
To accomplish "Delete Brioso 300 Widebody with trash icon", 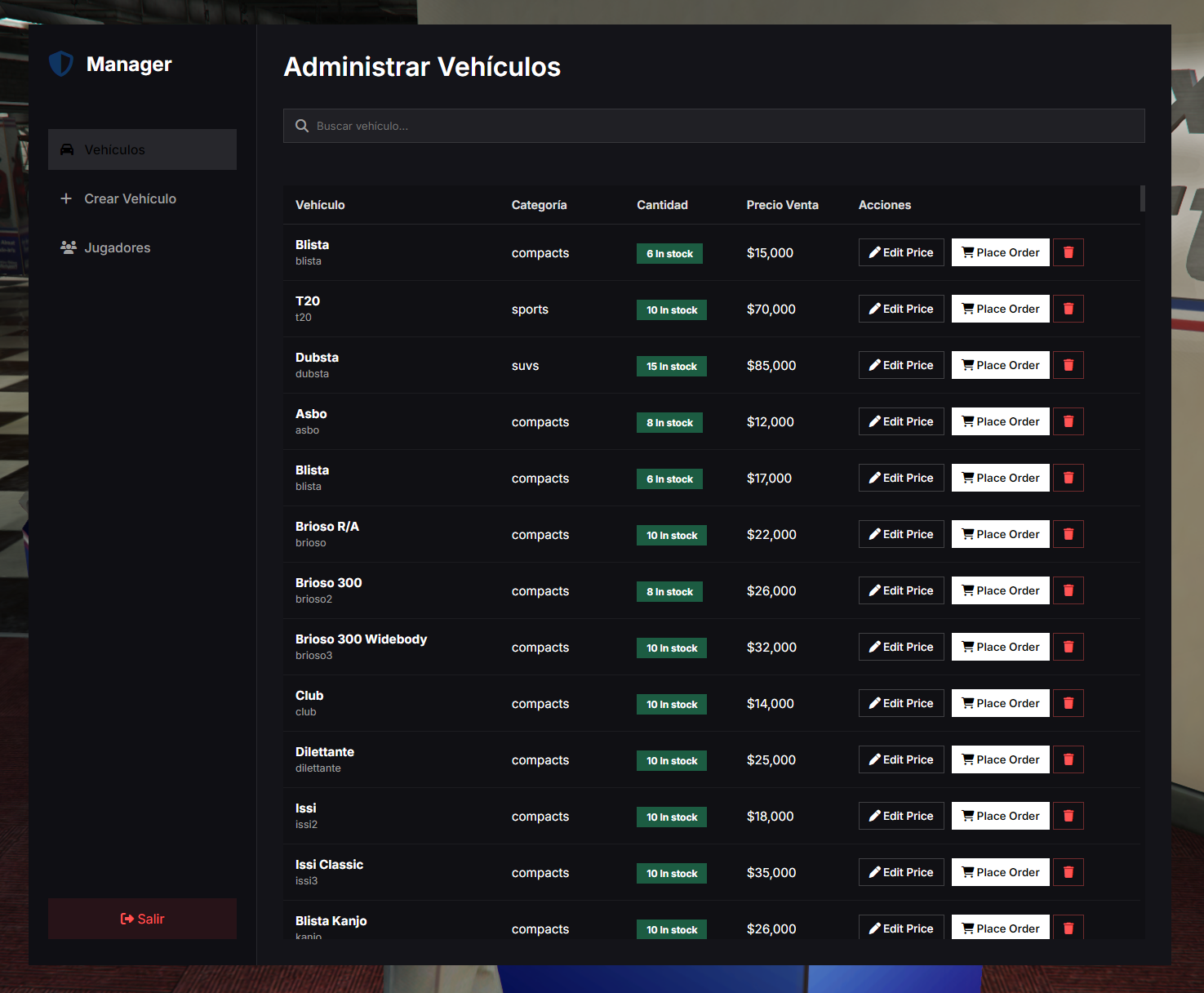I will pyautogui.click(x=1068, y=647).
